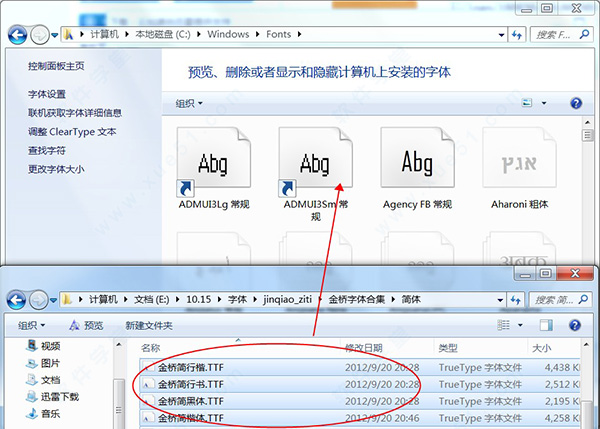Select 简体 breadcrumb segment
Image resolution: width=600 pixels, height=429 pixels.
(411, 299)
